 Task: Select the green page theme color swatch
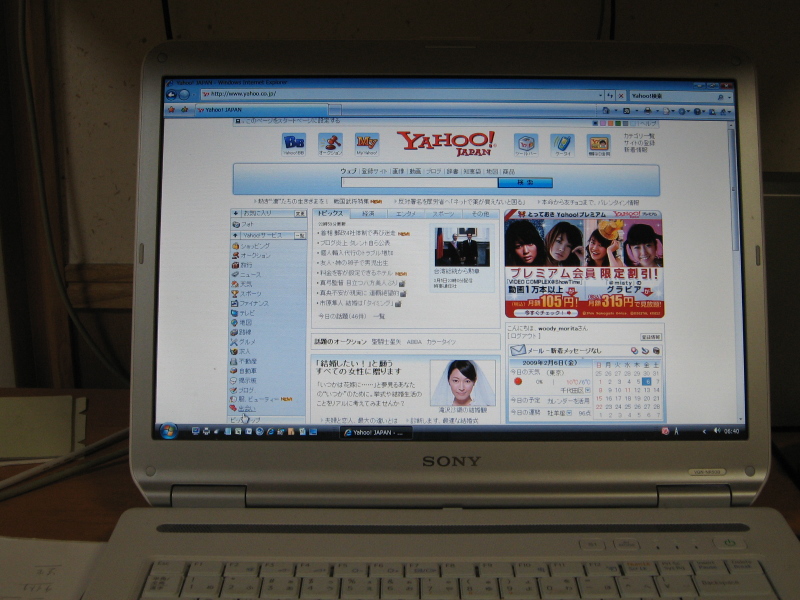pyautogui.click(x=618, y=123)
